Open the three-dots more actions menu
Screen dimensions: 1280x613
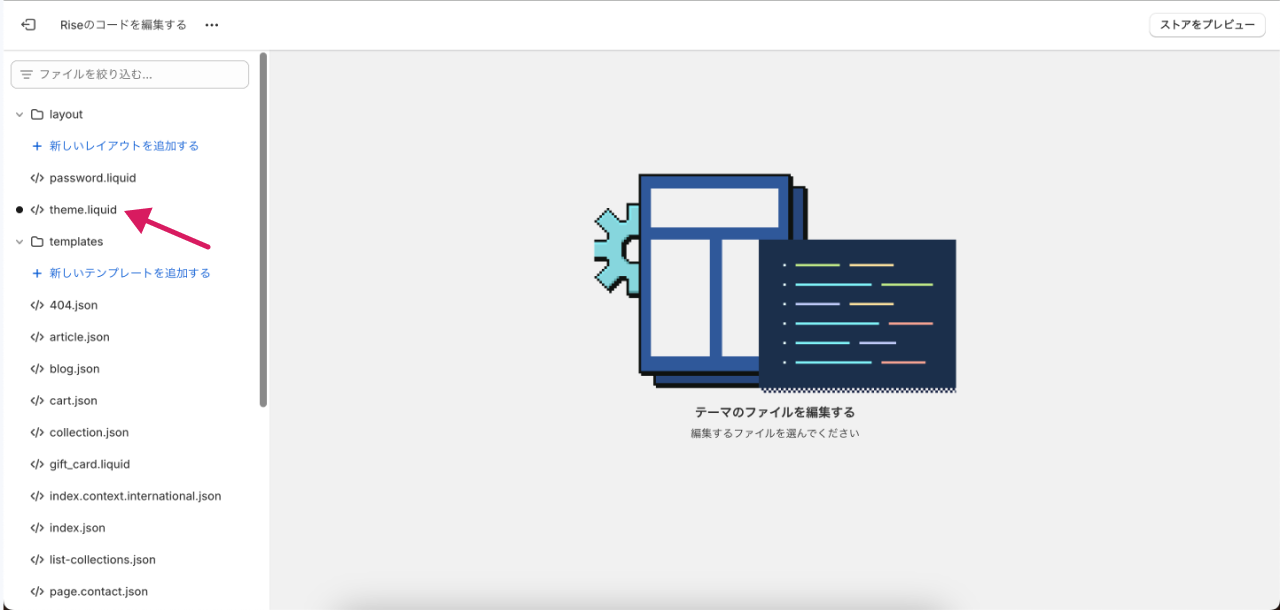[x=211, y=25]
